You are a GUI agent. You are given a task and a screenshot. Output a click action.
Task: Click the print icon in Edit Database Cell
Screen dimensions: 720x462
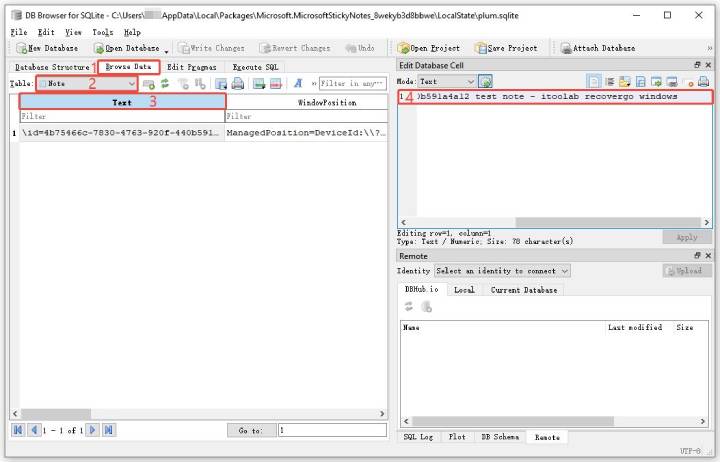click(x=703, y=82)
